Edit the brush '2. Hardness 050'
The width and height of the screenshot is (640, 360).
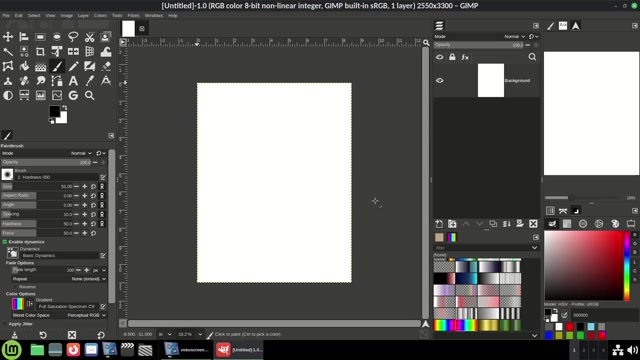(103, 177)
